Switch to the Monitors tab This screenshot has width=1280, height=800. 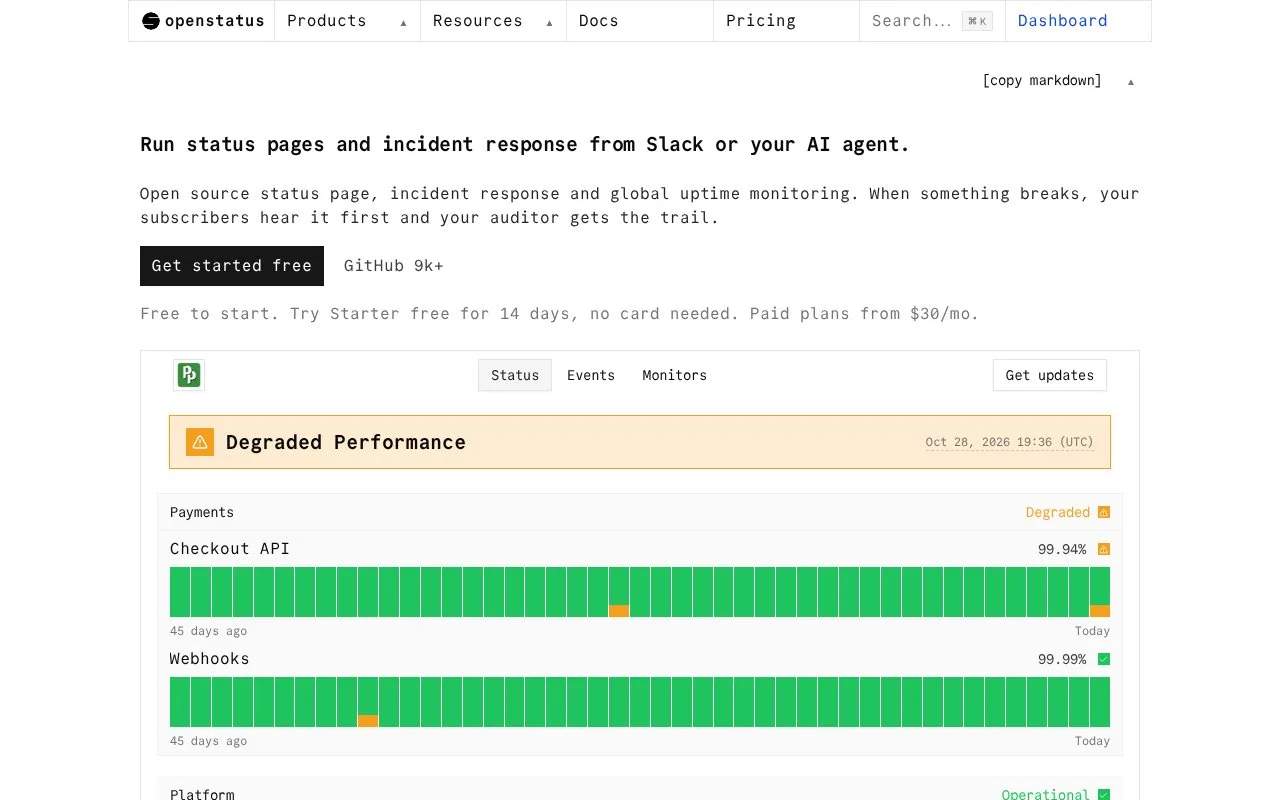[x=675, y=375]
